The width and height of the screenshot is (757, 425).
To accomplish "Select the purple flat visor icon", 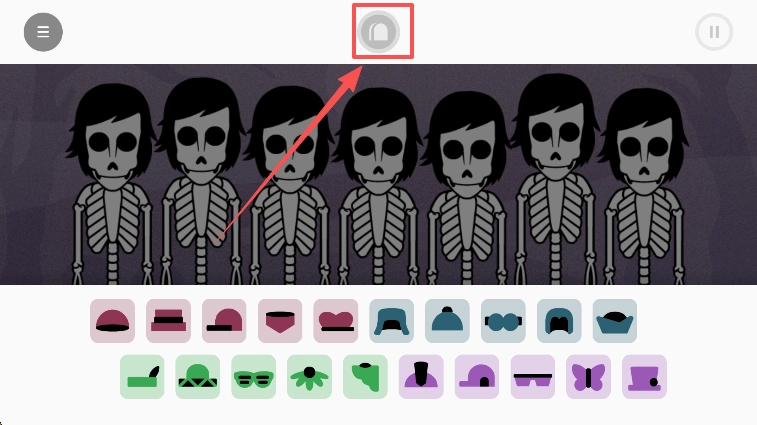I will 533,377.
